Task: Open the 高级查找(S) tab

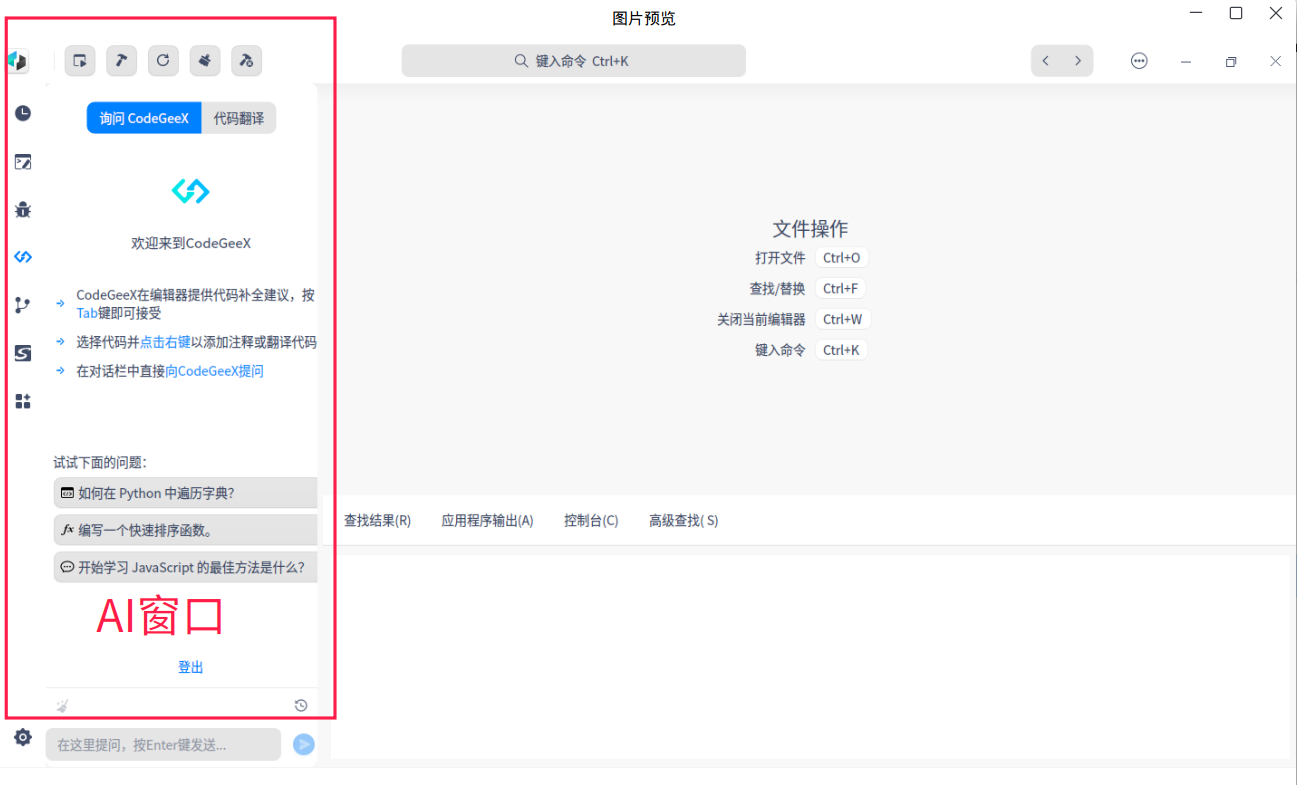Action: [x=683, y=520]
